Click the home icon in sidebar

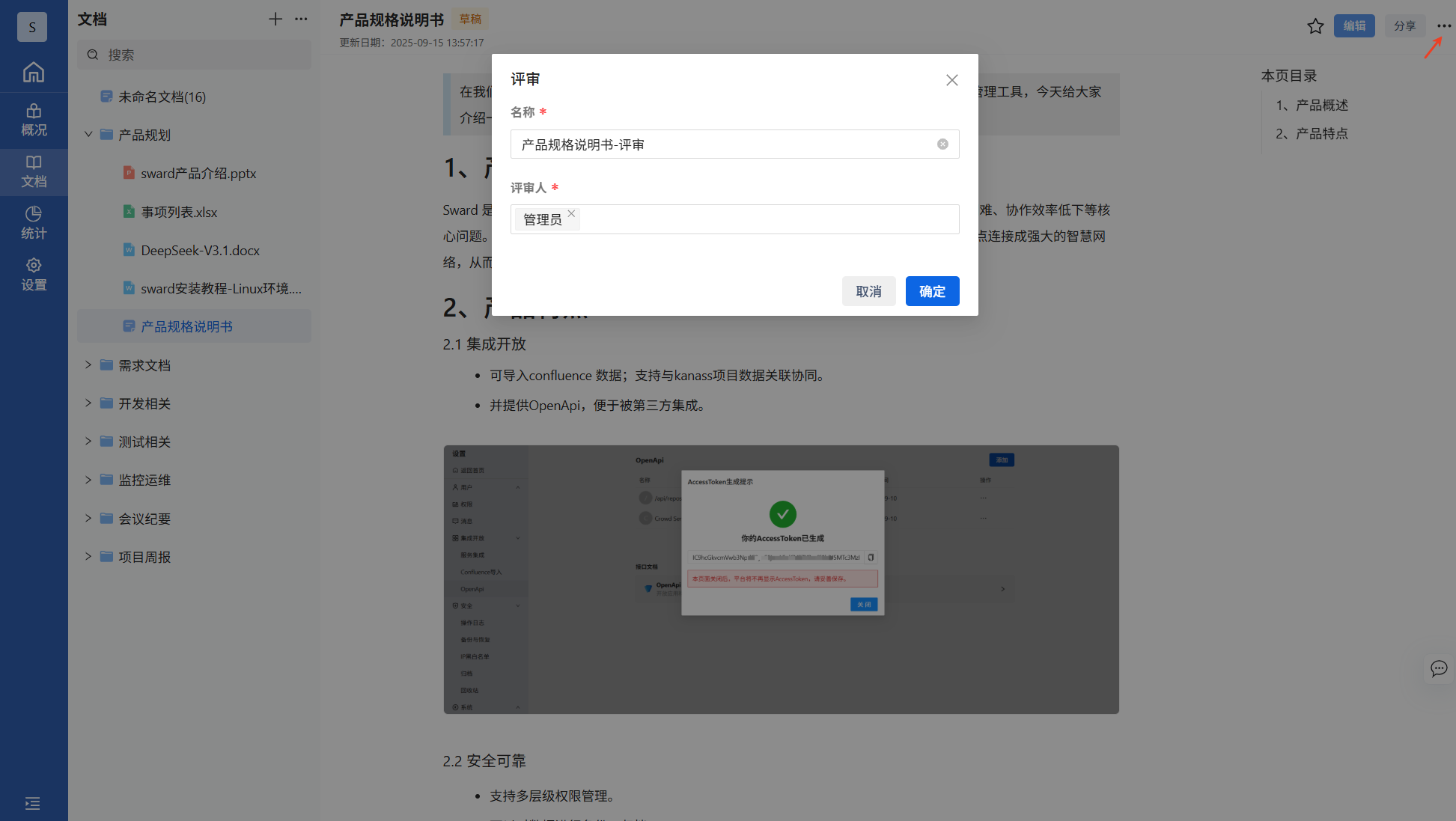click(34, 73)
